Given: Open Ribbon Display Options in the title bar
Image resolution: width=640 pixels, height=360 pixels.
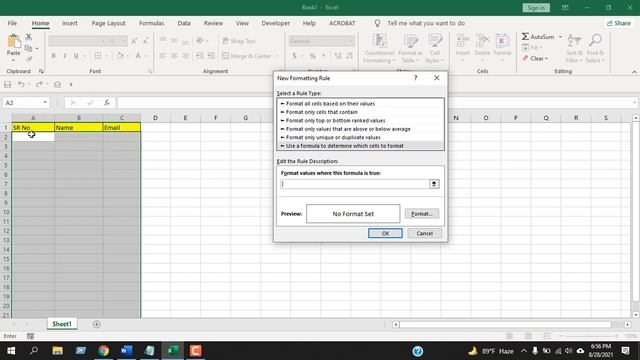Looking at the screenshot, I should pos(565,7).
